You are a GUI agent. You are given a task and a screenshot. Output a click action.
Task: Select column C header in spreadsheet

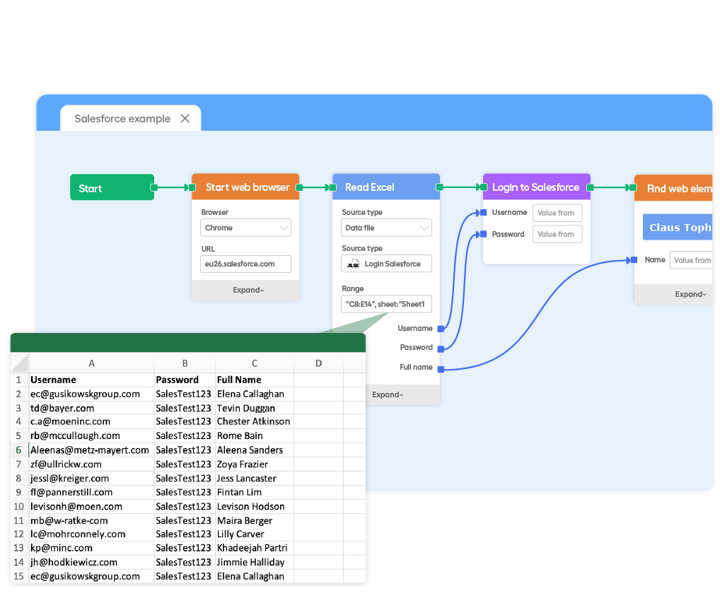click(254, 363)
